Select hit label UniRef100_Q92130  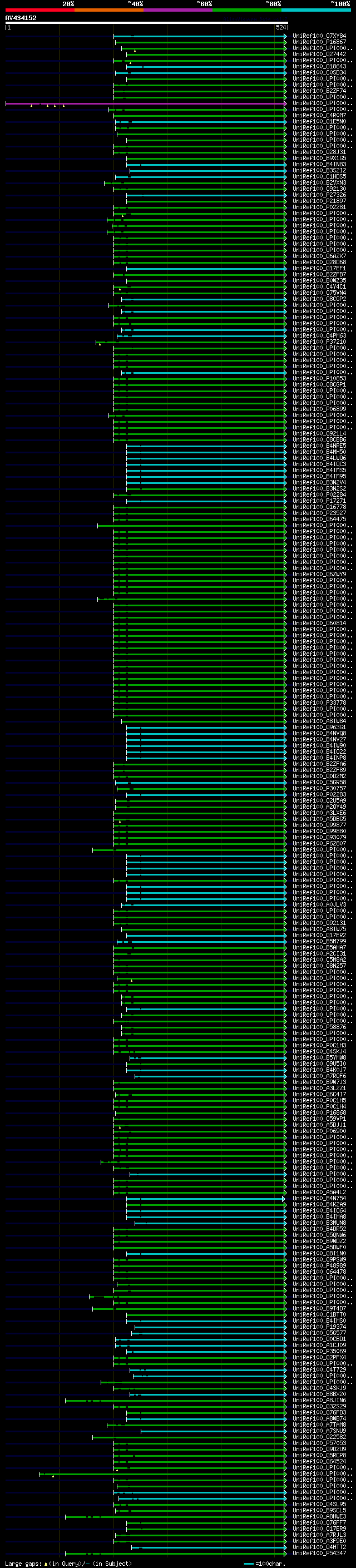[x=319, y=189]
